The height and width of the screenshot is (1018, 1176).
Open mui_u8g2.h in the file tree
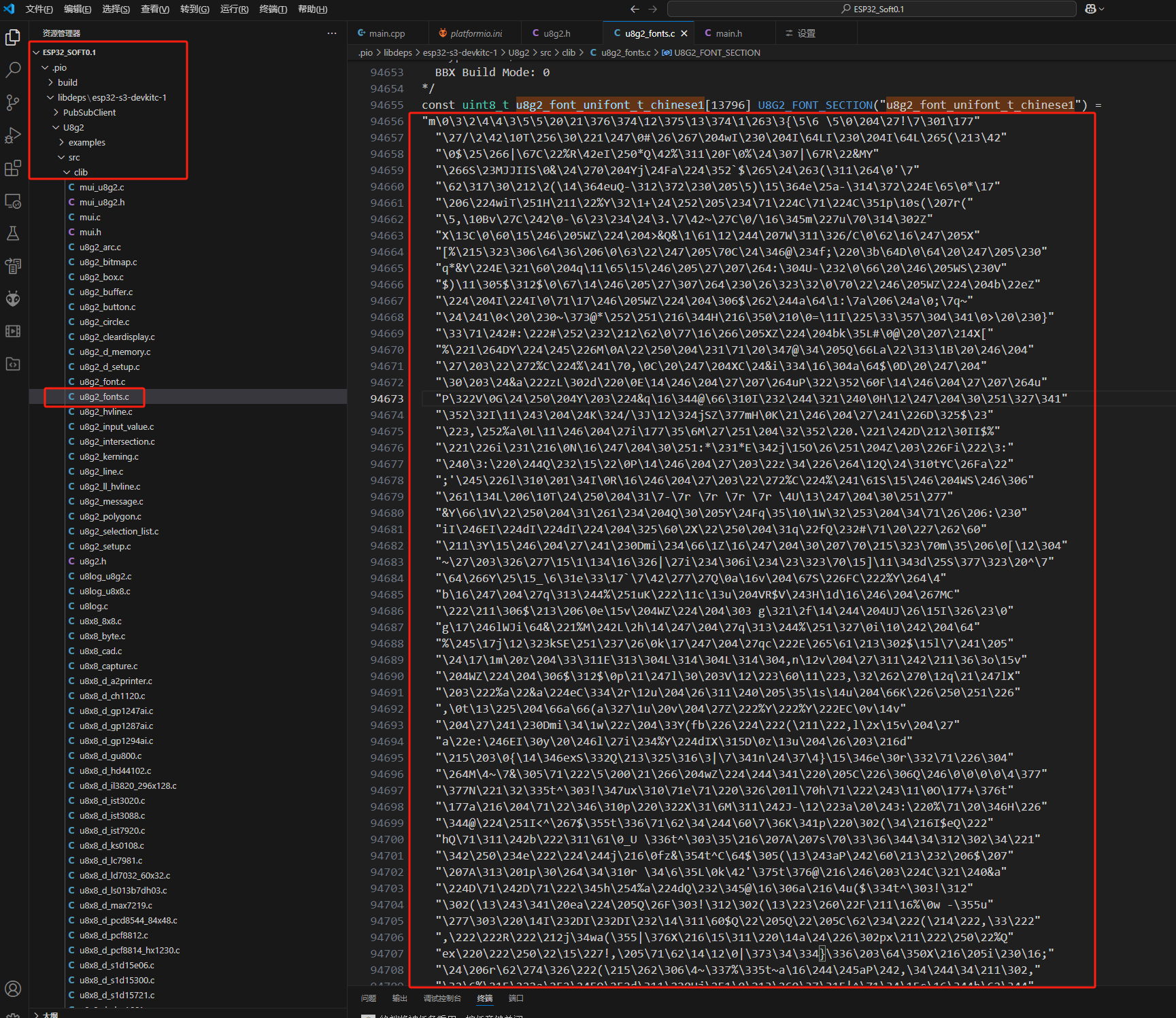point(188,202)
